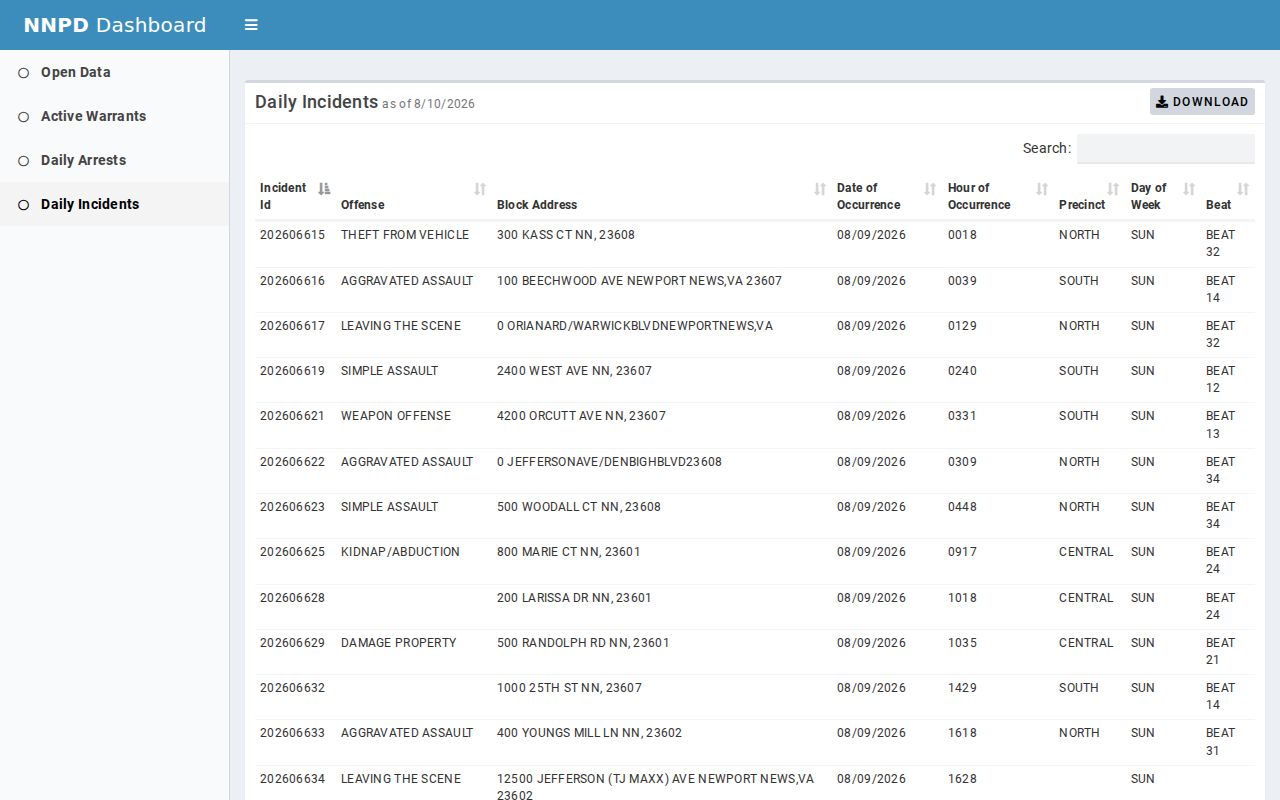Click the Day of Week sort arrows
1280x800 pixels.
(1189, 188)
